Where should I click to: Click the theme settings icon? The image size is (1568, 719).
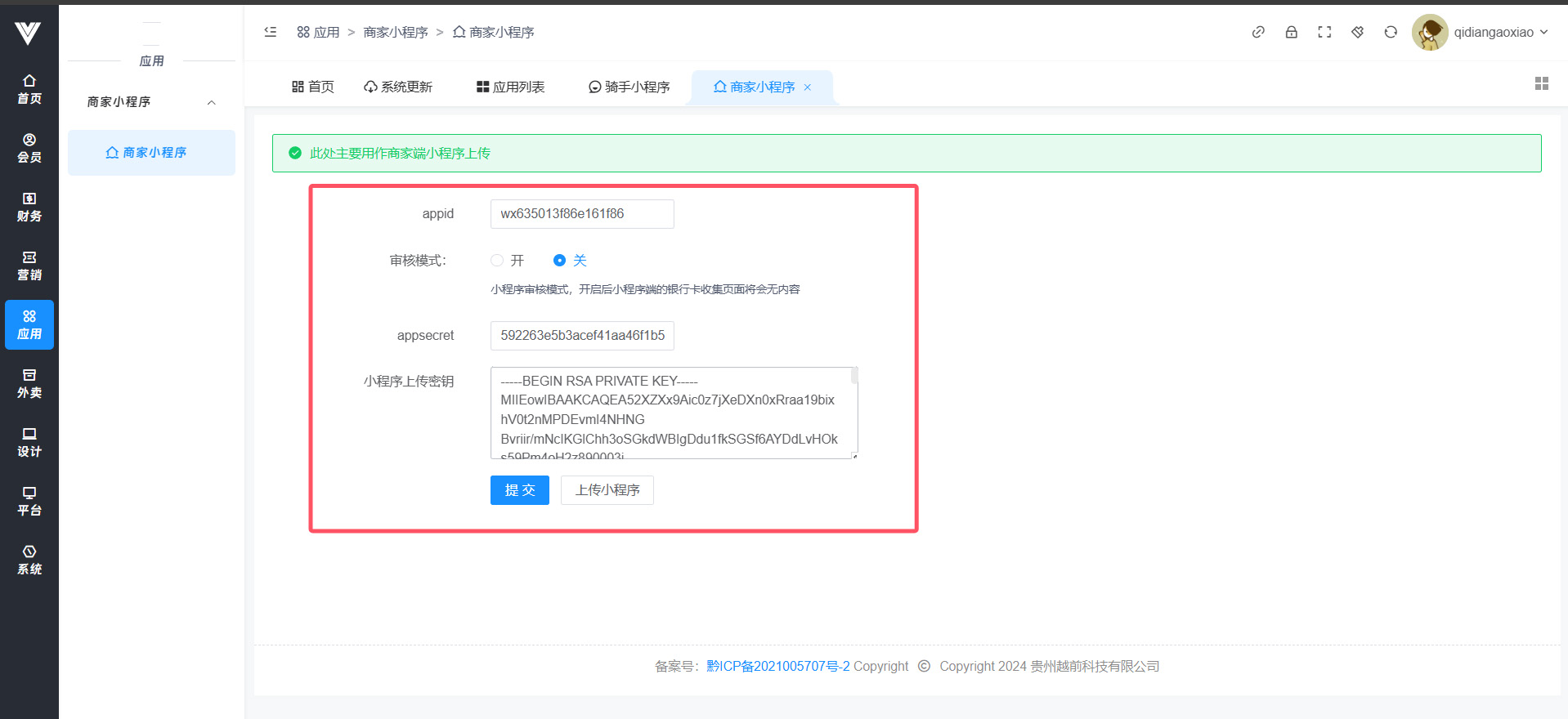click(1357, 32)
